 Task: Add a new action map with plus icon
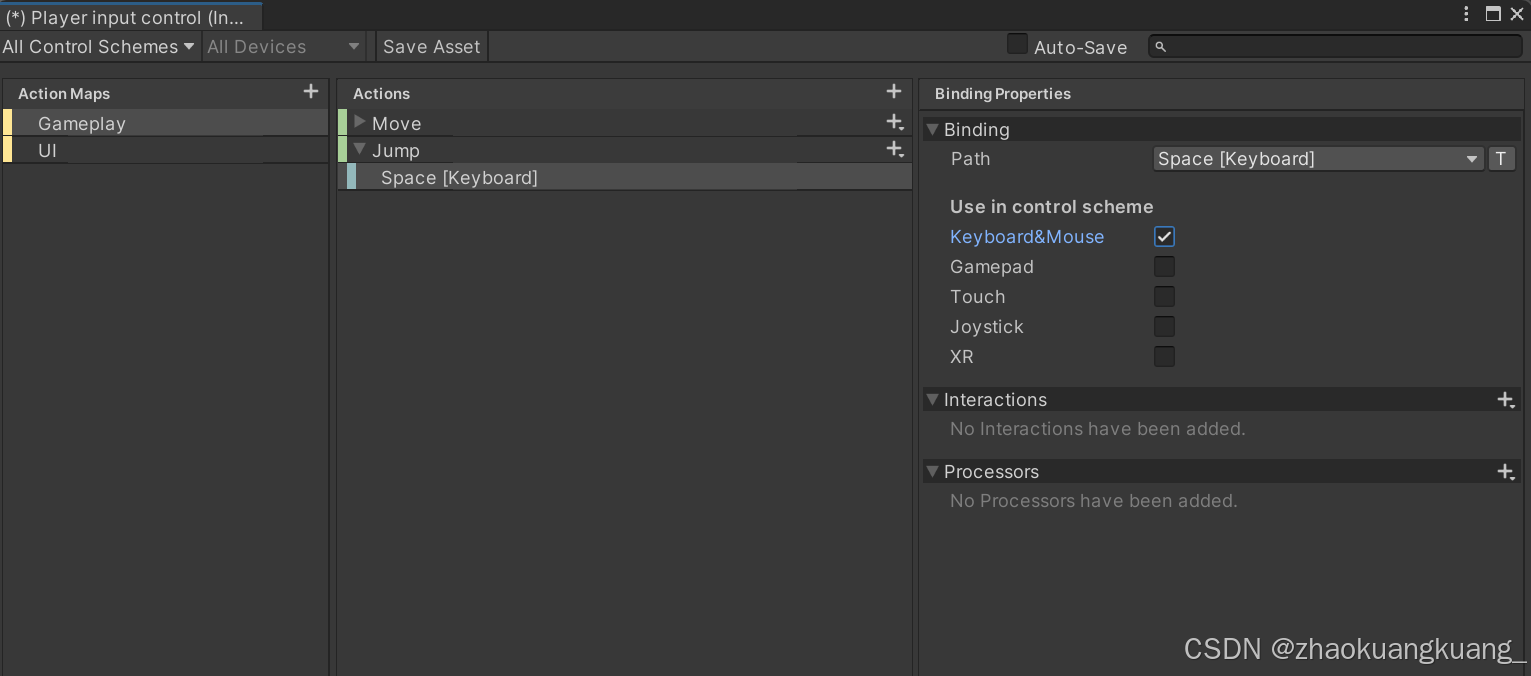[311, 92]
